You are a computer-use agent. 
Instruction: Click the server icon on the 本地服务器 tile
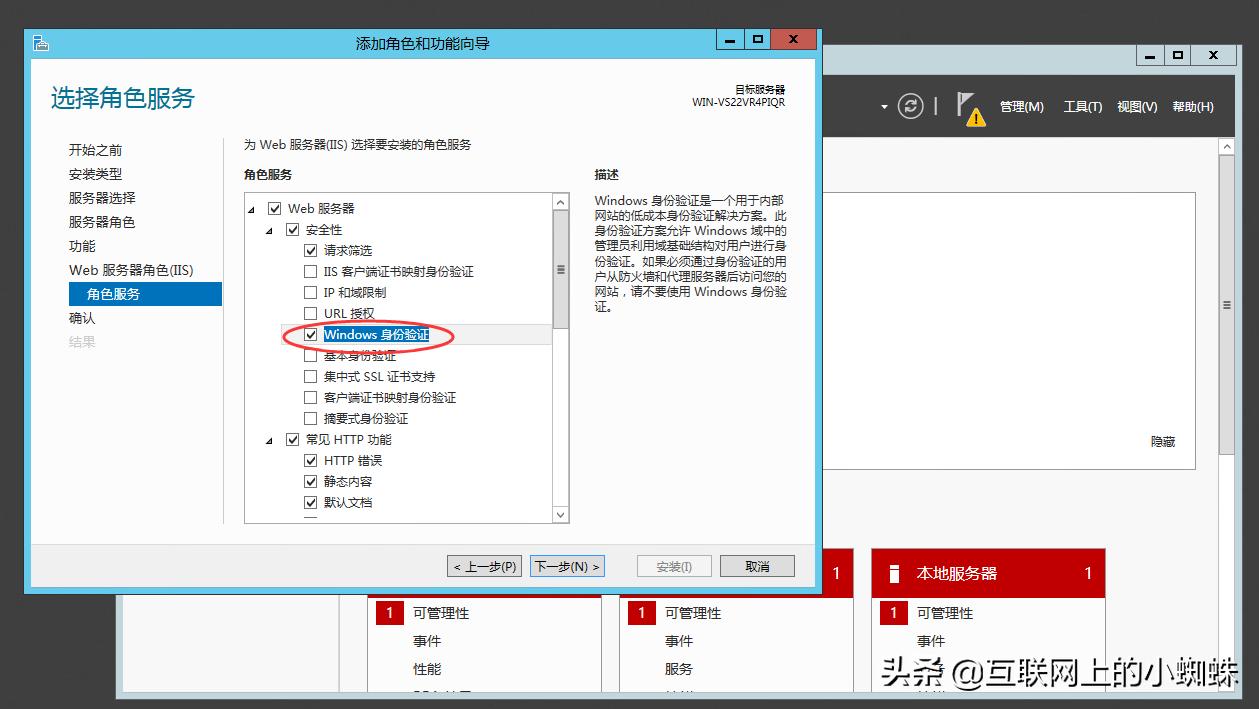click(894, 573)
